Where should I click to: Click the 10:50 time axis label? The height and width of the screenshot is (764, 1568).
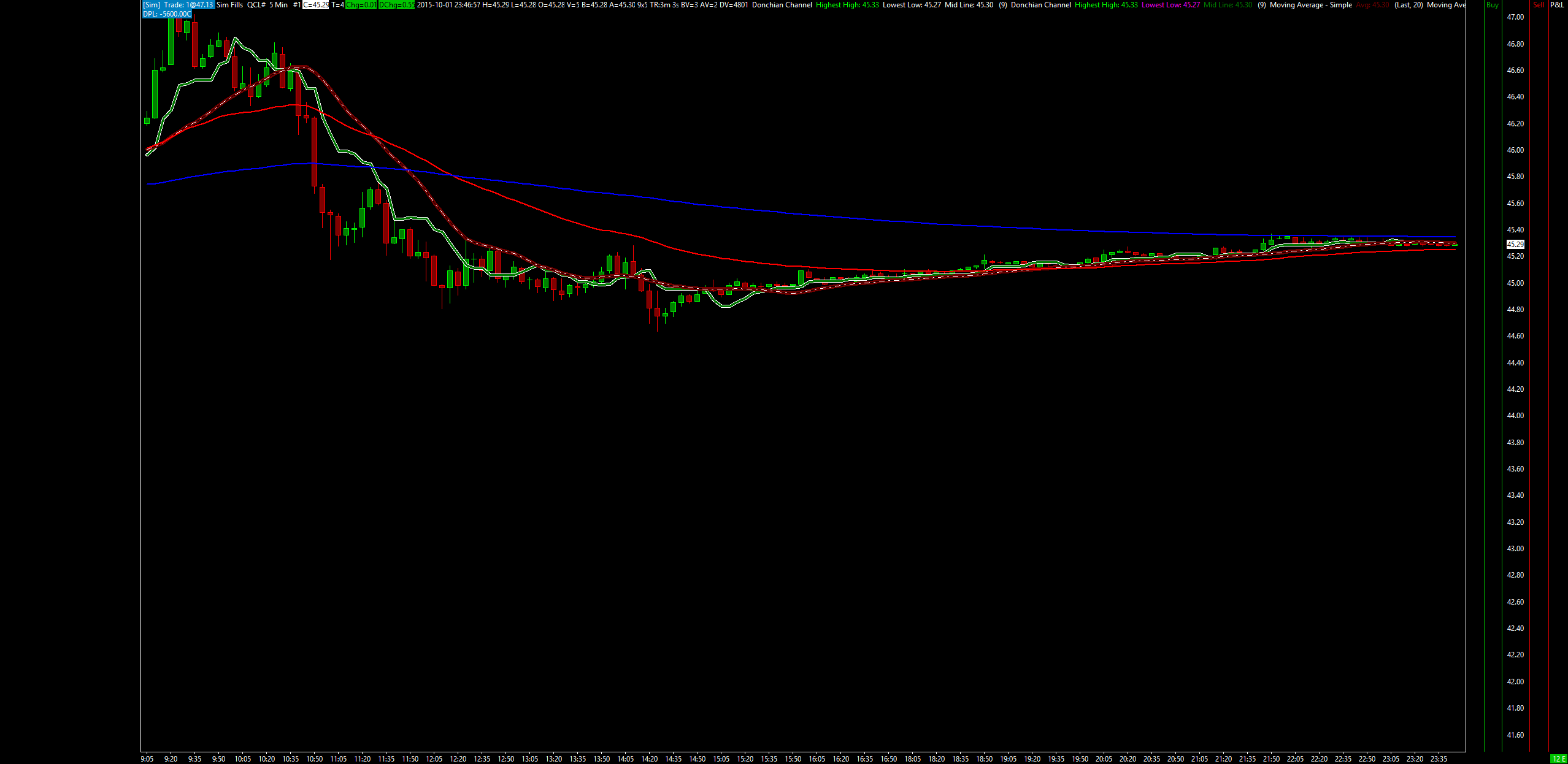pos(314,759)
